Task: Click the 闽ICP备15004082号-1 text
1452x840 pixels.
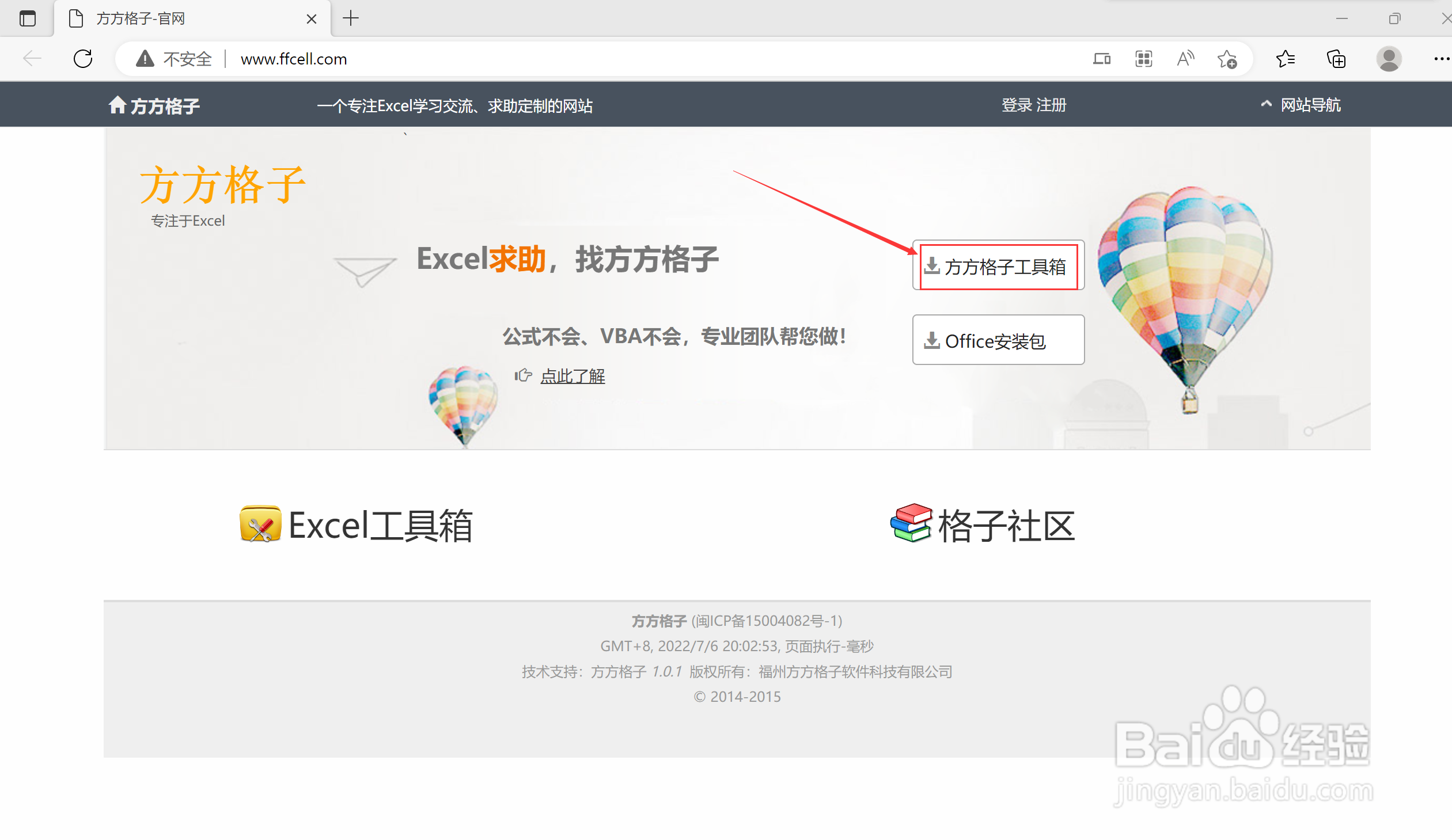Action: tap(767, 621)
